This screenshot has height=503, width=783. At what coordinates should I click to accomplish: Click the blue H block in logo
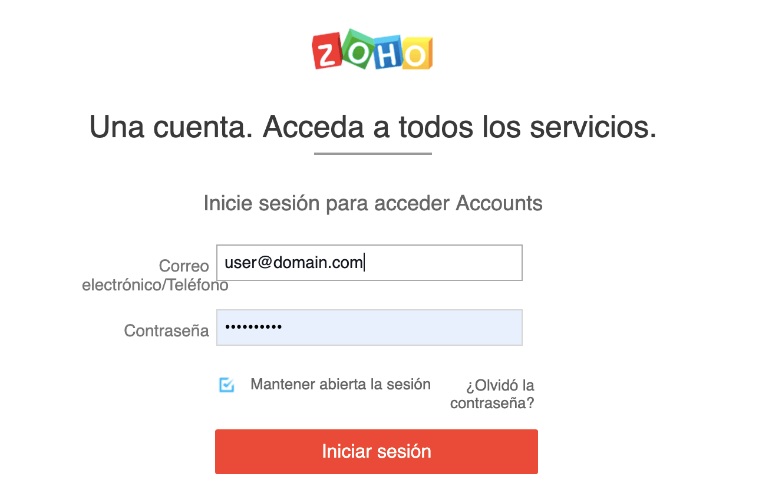[x=386, y=51]
